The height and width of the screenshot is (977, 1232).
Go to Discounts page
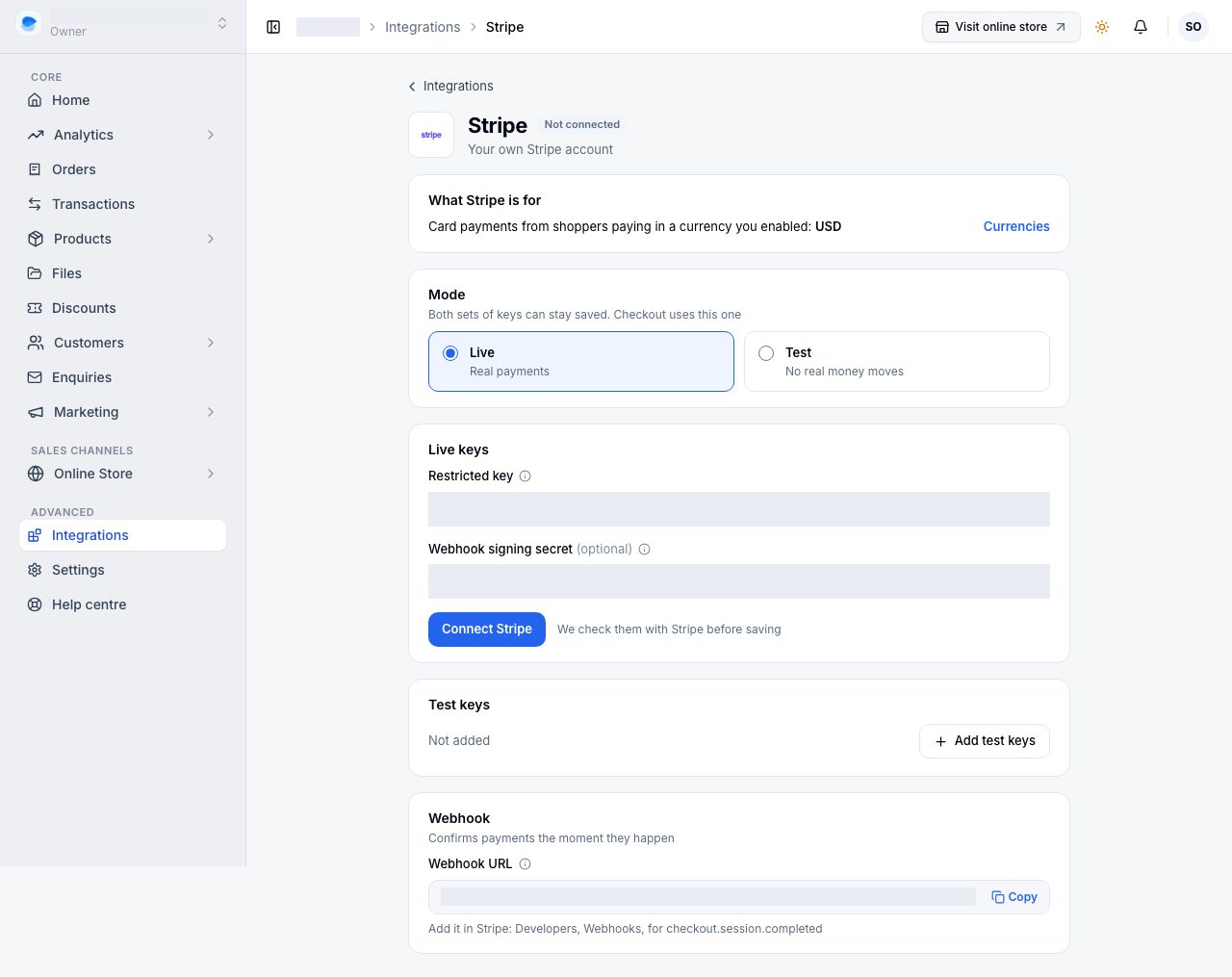122,308
